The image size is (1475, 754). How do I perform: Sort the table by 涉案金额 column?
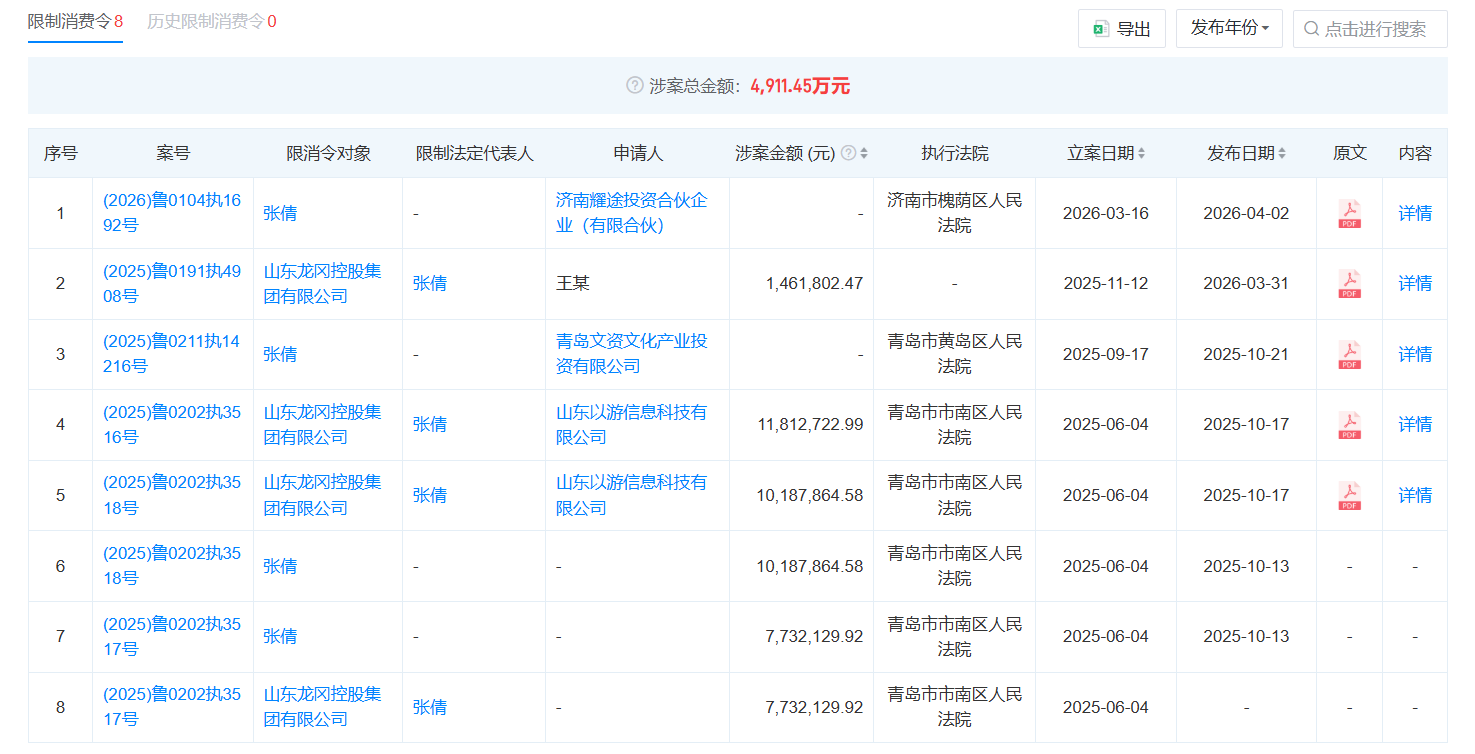[864, 153]
